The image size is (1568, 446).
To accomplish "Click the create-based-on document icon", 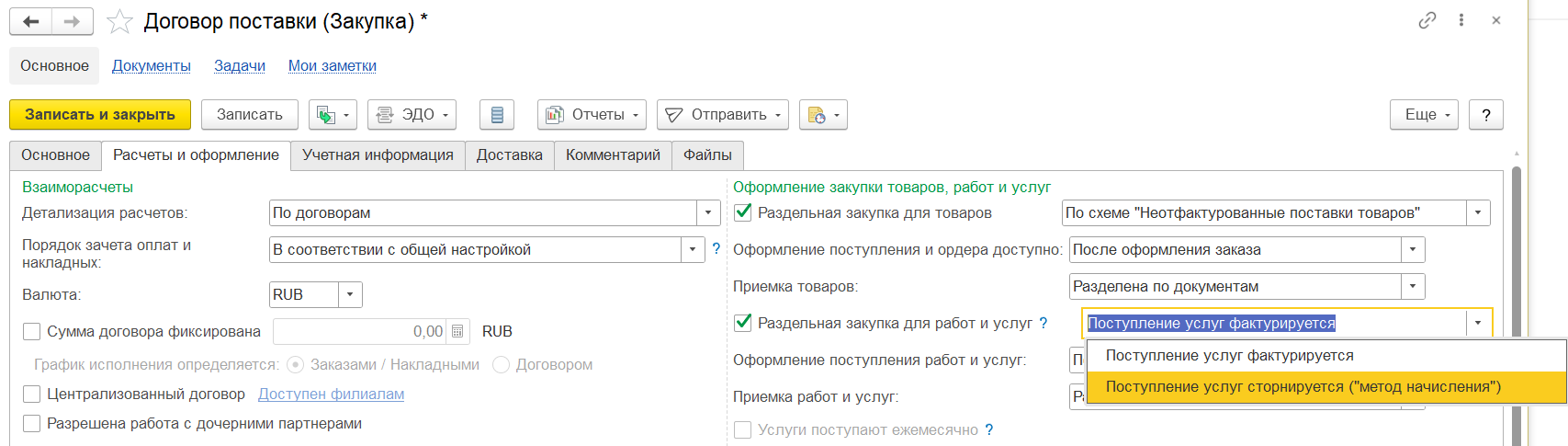I will [x=332, y=115].
